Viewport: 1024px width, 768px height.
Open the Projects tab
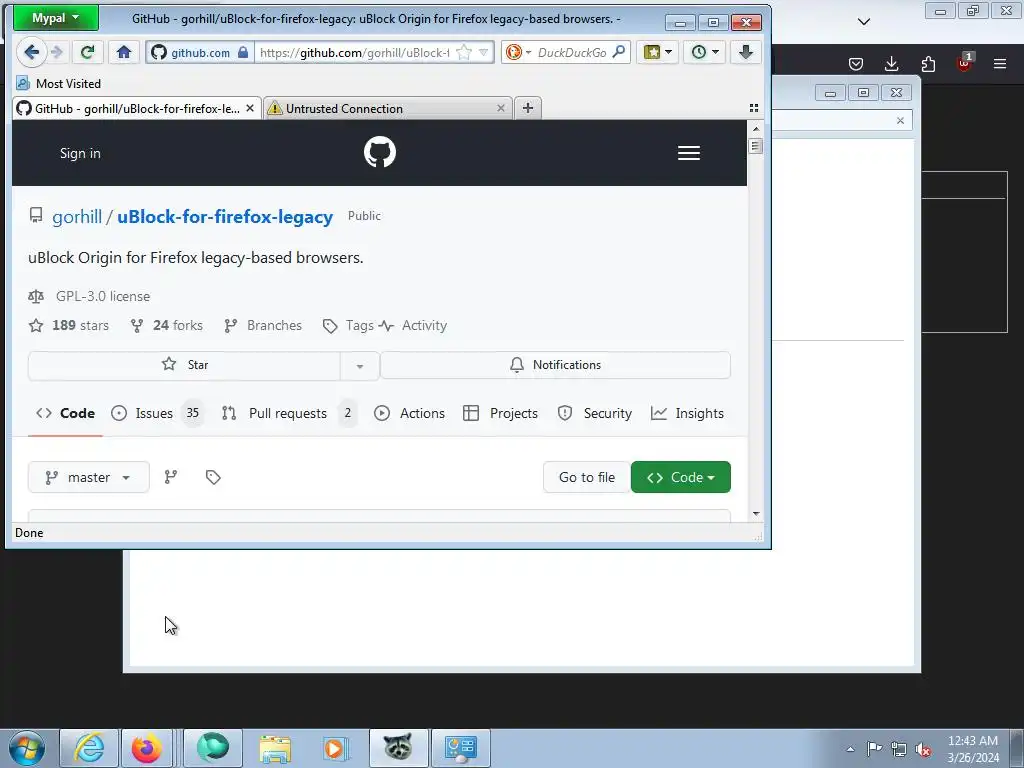click(500, 413)
